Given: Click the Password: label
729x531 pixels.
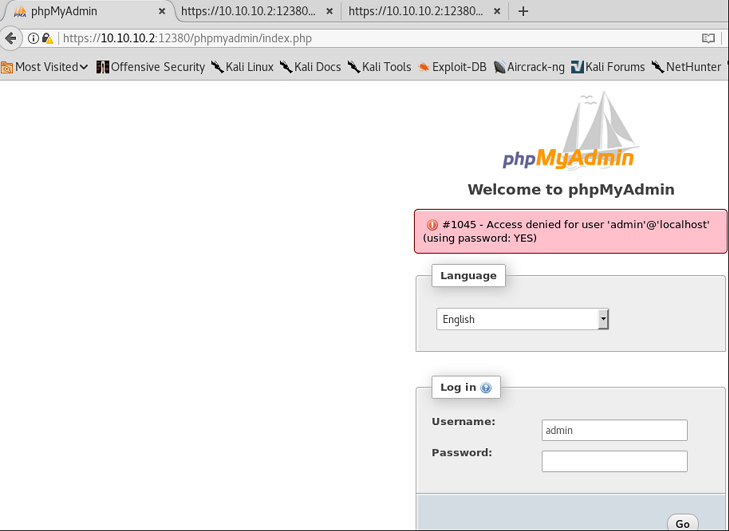Looking at the screenshot, I should 462,453.
